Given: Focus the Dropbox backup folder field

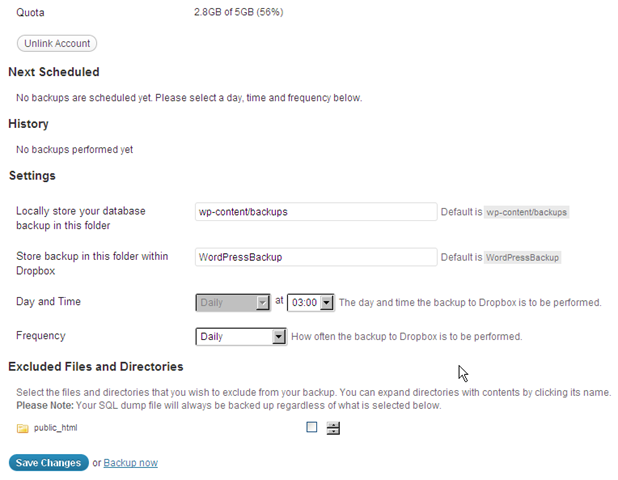Looking at the screenshot, I should [316, 257].
